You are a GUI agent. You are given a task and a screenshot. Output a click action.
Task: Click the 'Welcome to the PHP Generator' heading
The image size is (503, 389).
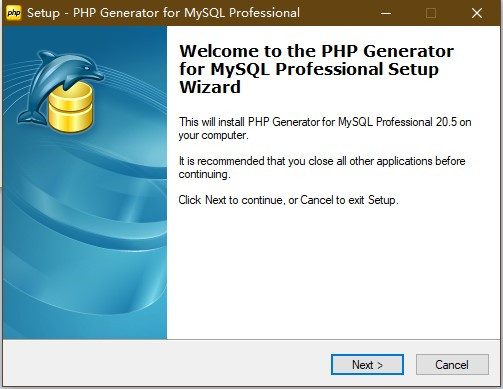(316, 69)
